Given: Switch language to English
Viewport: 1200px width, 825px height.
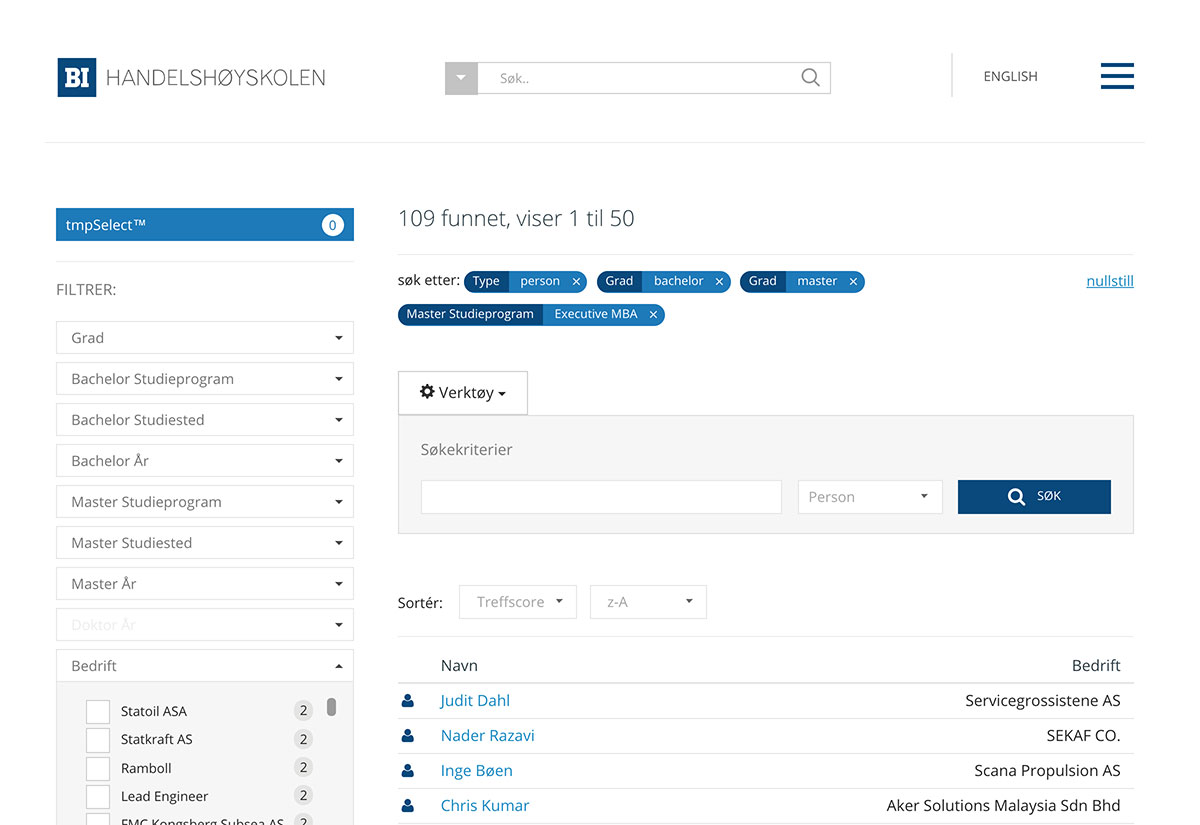Looking at the screenshot, I should click(x=1010, y=76).
